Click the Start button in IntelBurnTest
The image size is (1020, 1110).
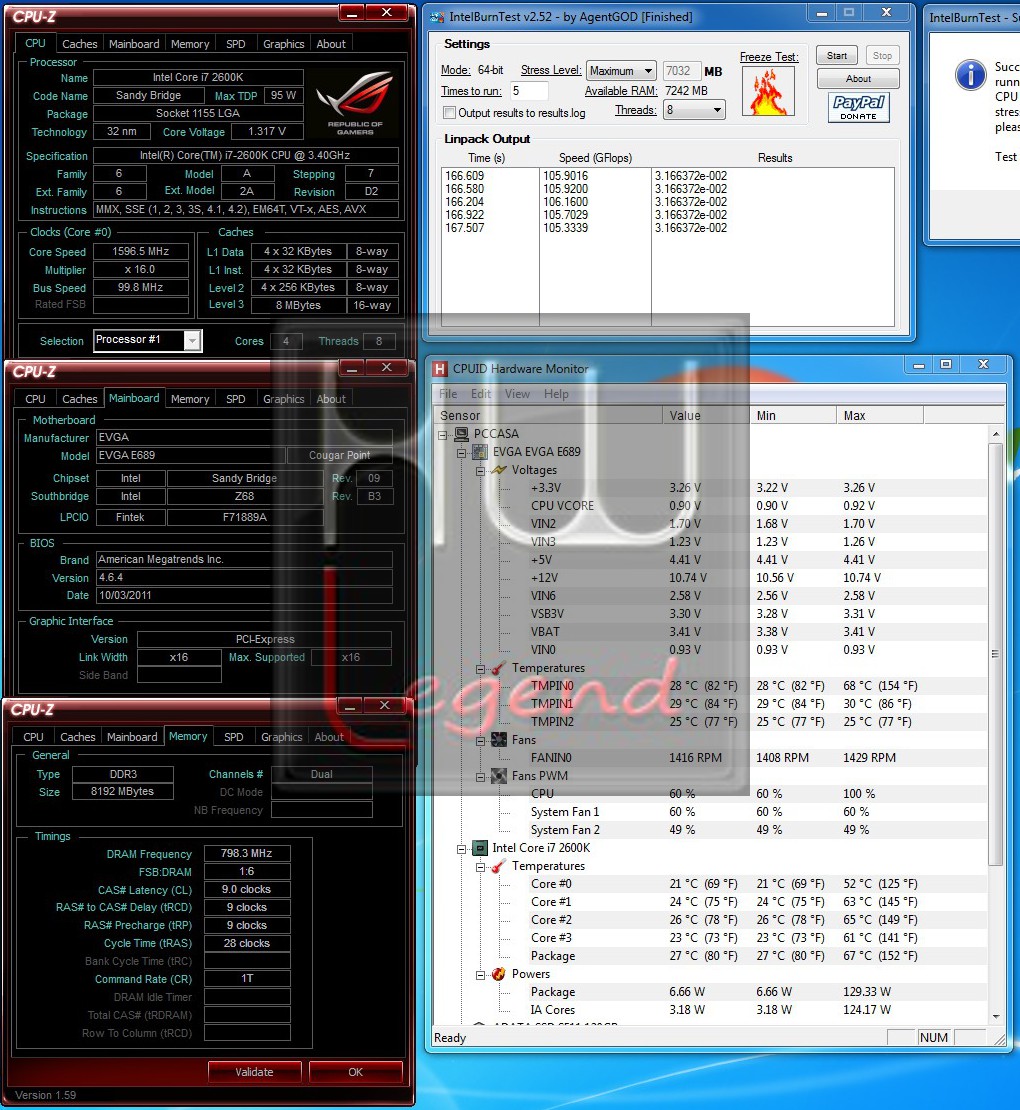pos(837,56)
